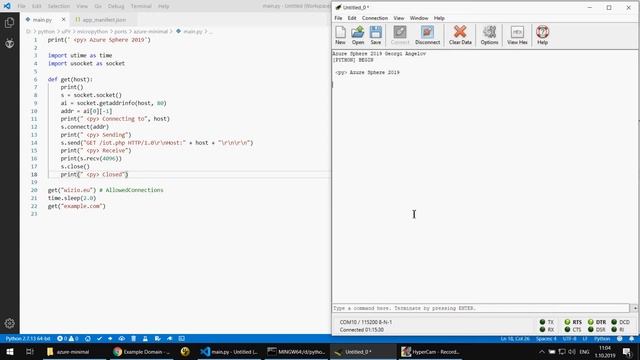Click the Upload arrow icon in status bar

[110, 339]
